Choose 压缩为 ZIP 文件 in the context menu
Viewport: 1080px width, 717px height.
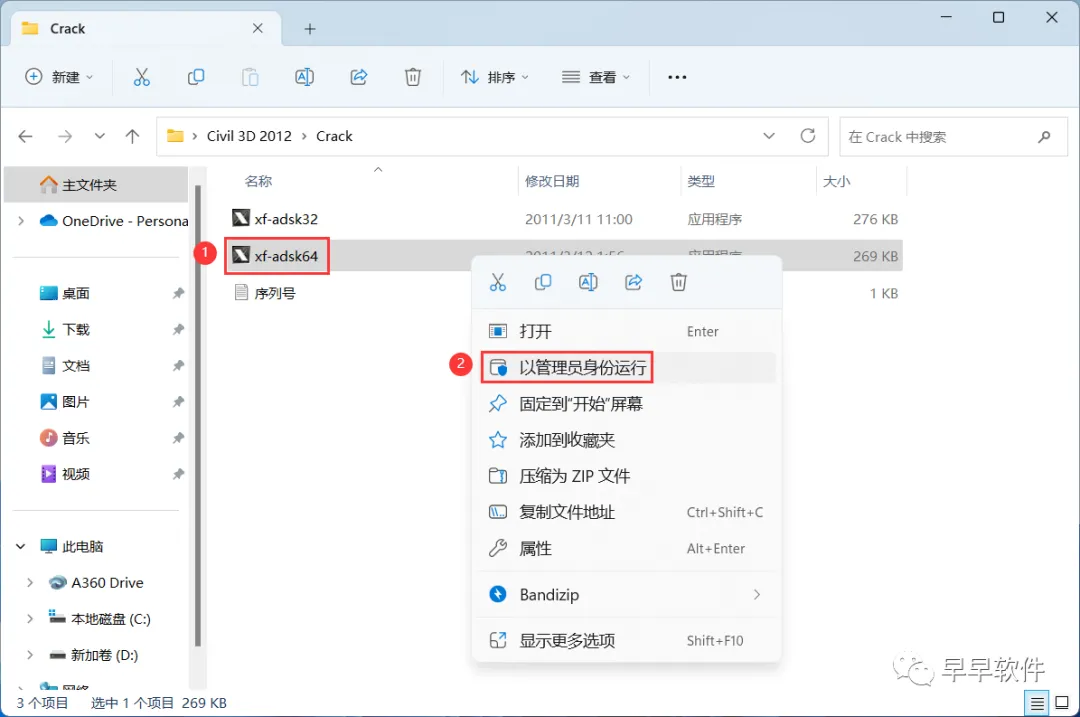(x=627, y=476)
